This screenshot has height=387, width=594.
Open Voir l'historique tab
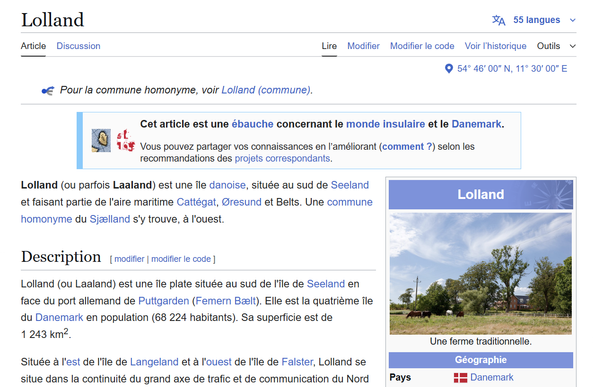496,46
